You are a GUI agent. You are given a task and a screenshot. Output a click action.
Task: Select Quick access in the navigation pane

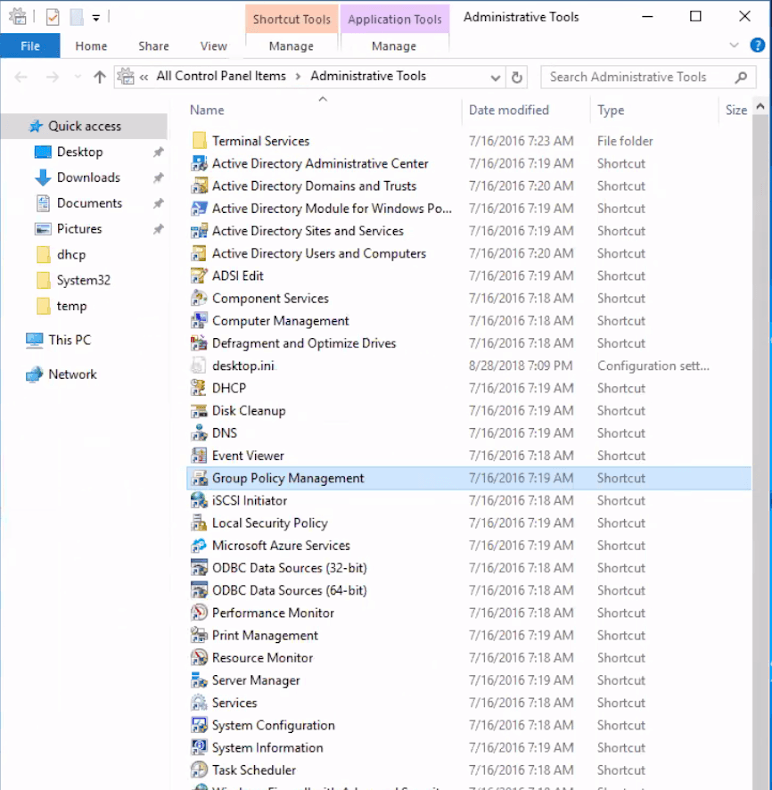click(85, 126)
